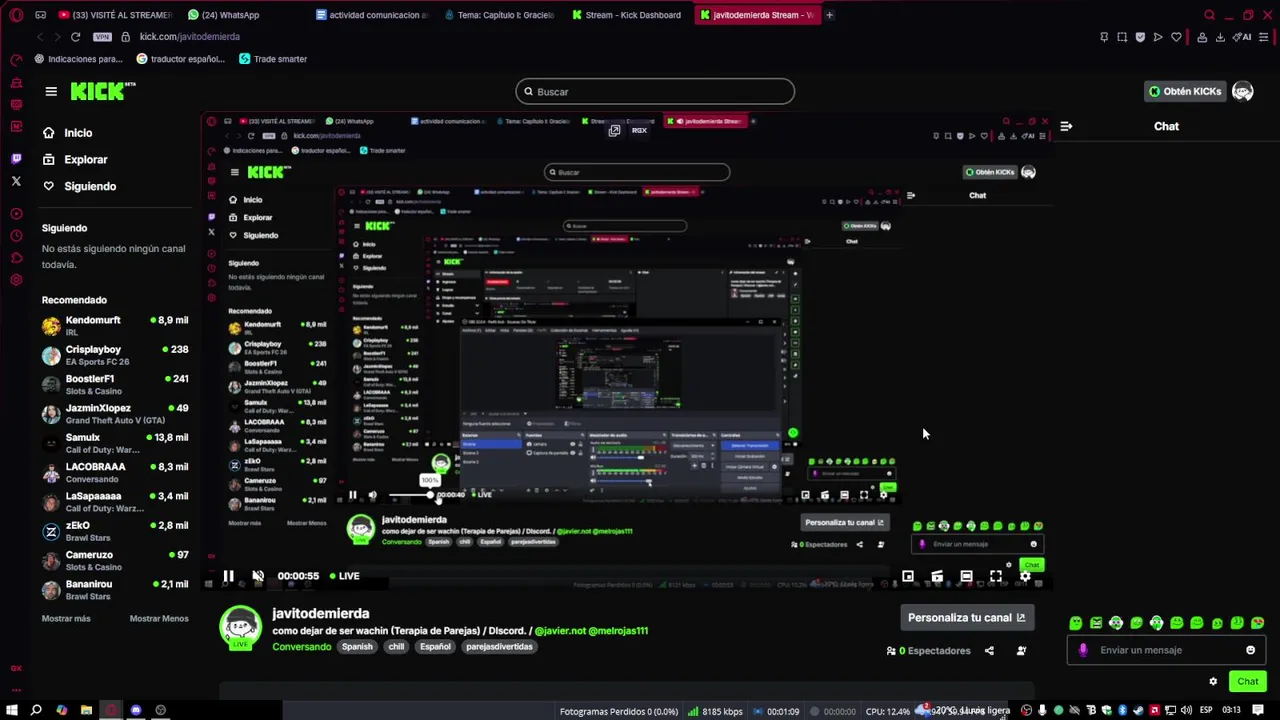Open recommended channel BoostierF1
Screen dimensions: 1280x720
(x=115, y=385)
